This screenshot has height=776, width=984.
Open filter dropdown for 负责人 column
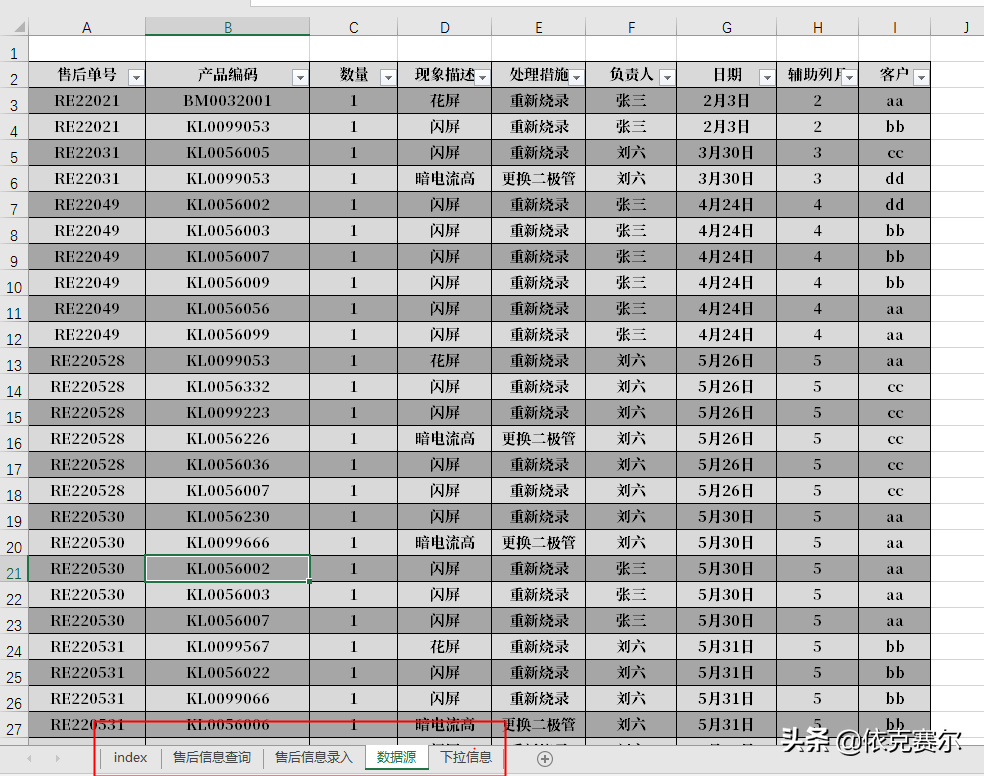668,77
